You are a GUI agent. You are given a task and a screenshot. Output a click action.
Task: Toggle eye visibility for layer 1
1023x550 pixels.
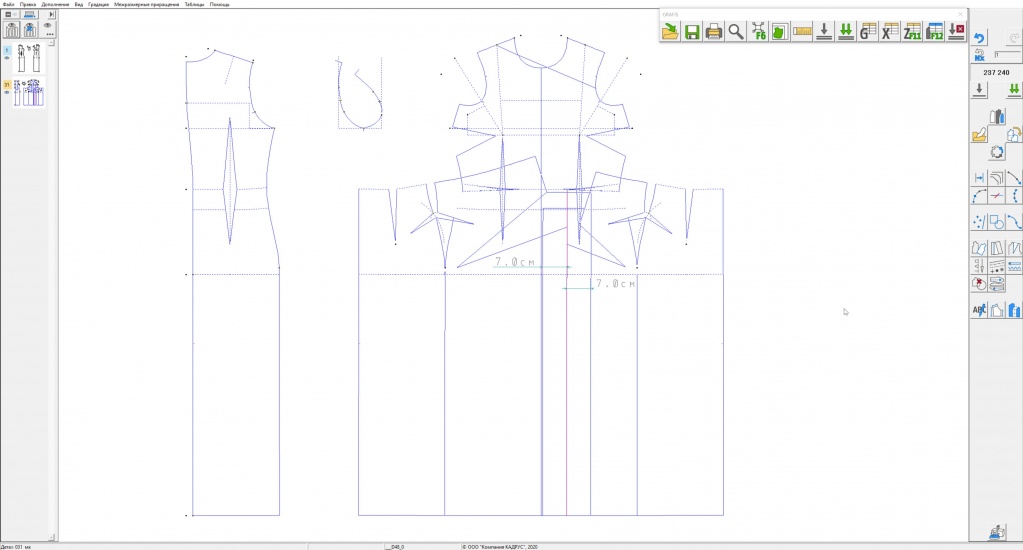point(7,59)
